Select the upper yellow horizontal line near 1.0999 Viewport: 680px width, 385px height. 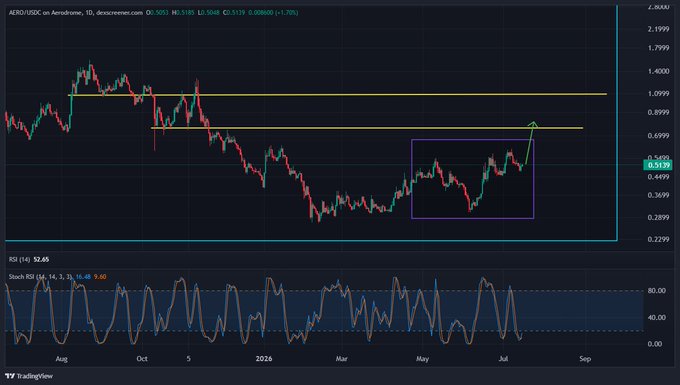point(337,95)
